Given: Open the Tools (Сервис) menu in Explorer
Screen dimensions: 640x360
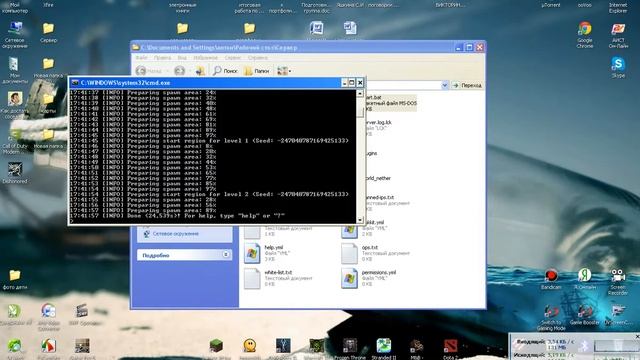Looking at the screenshot, I should pyautogui.click(x=233, y=58).
